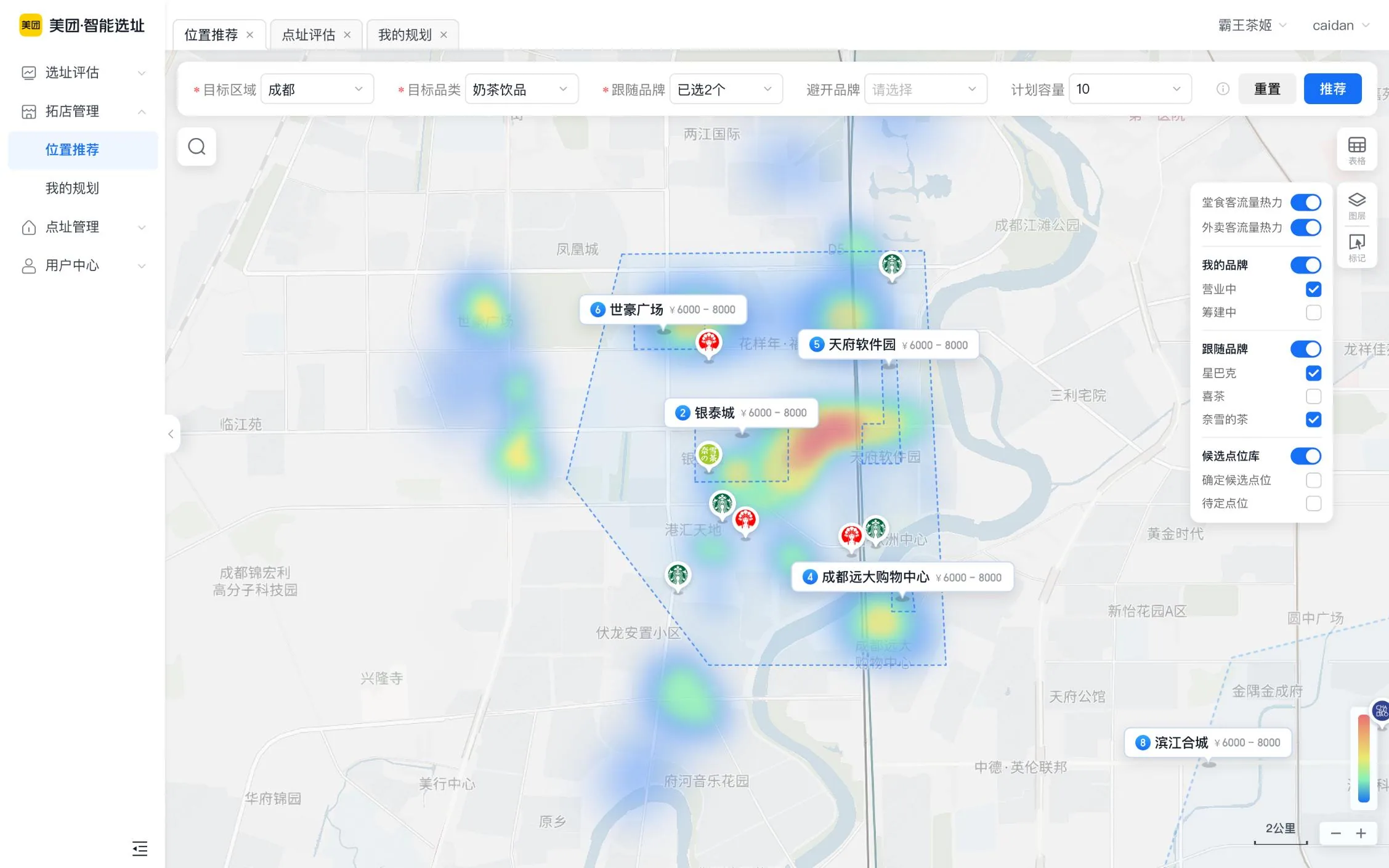This screenshot has width=1389, height=868.
Task: Click the 用户中心 person sidebar icon
Action: [x=29, y=266]
